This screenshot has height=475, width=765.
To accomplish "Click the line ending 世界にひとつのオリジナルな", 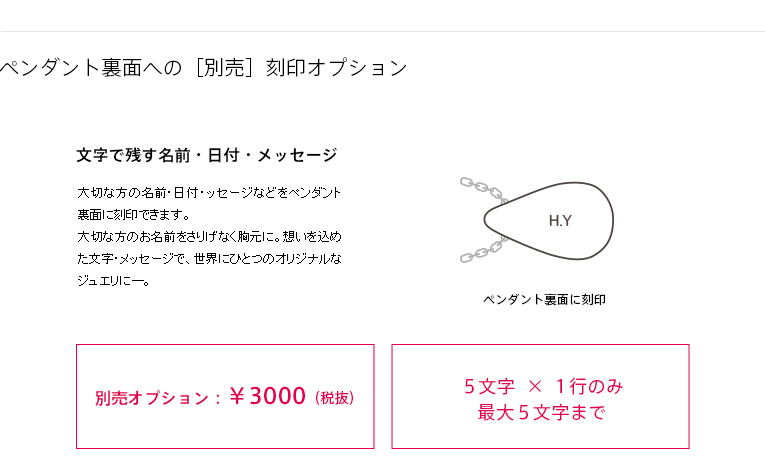I will [209, 258].
